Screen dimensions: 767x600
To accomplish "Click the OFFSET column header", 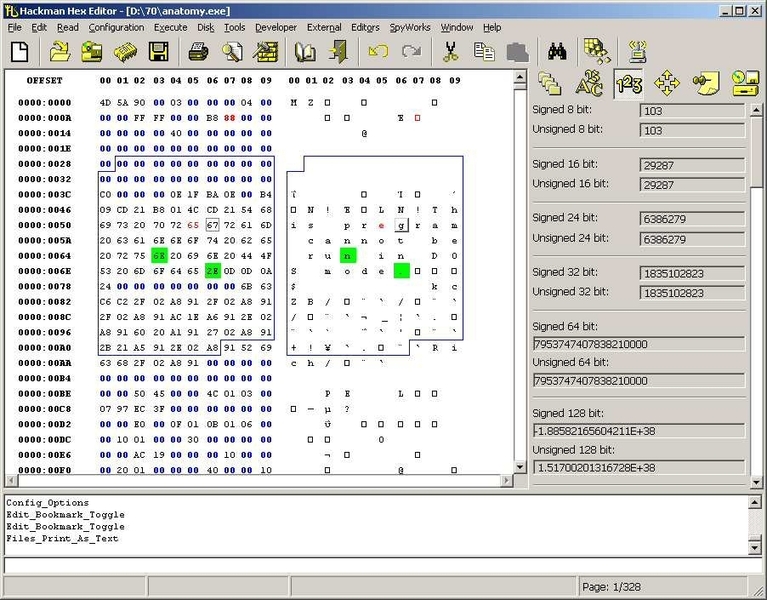I will 45,80.
